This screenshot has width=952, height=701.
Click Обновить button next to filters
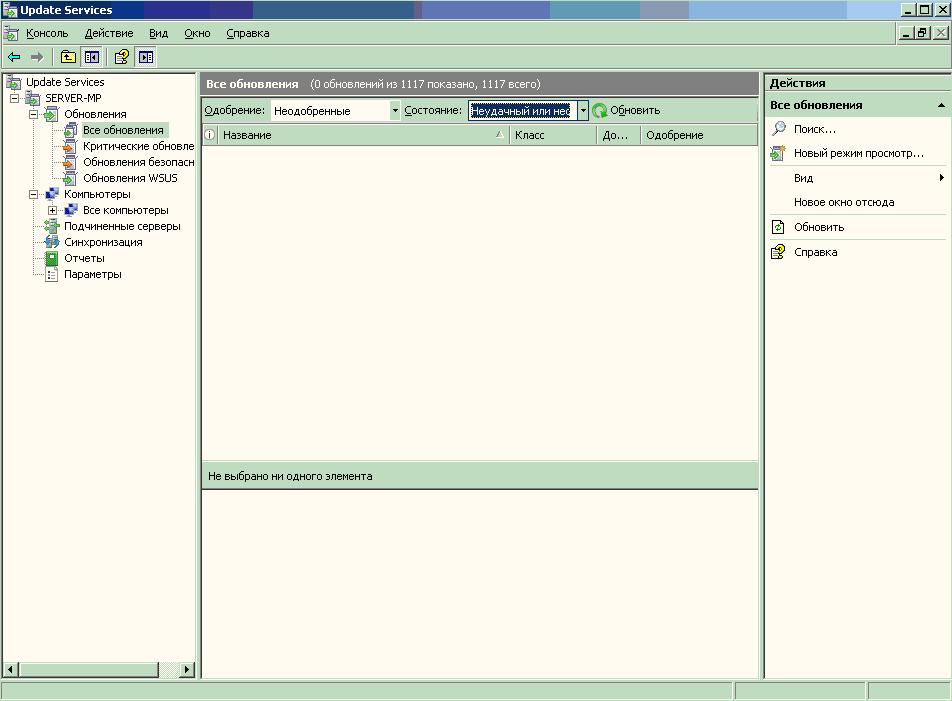click(627, 110)
